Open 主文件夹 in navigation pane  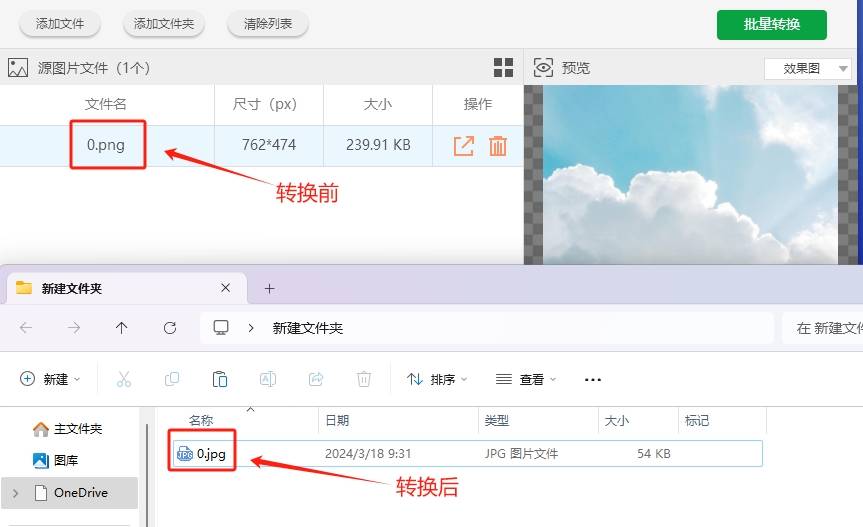point(68,429)
